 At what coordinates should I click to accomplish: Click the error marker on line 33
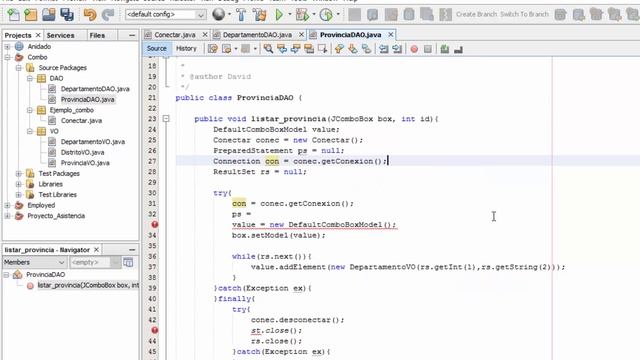[155, 224]
